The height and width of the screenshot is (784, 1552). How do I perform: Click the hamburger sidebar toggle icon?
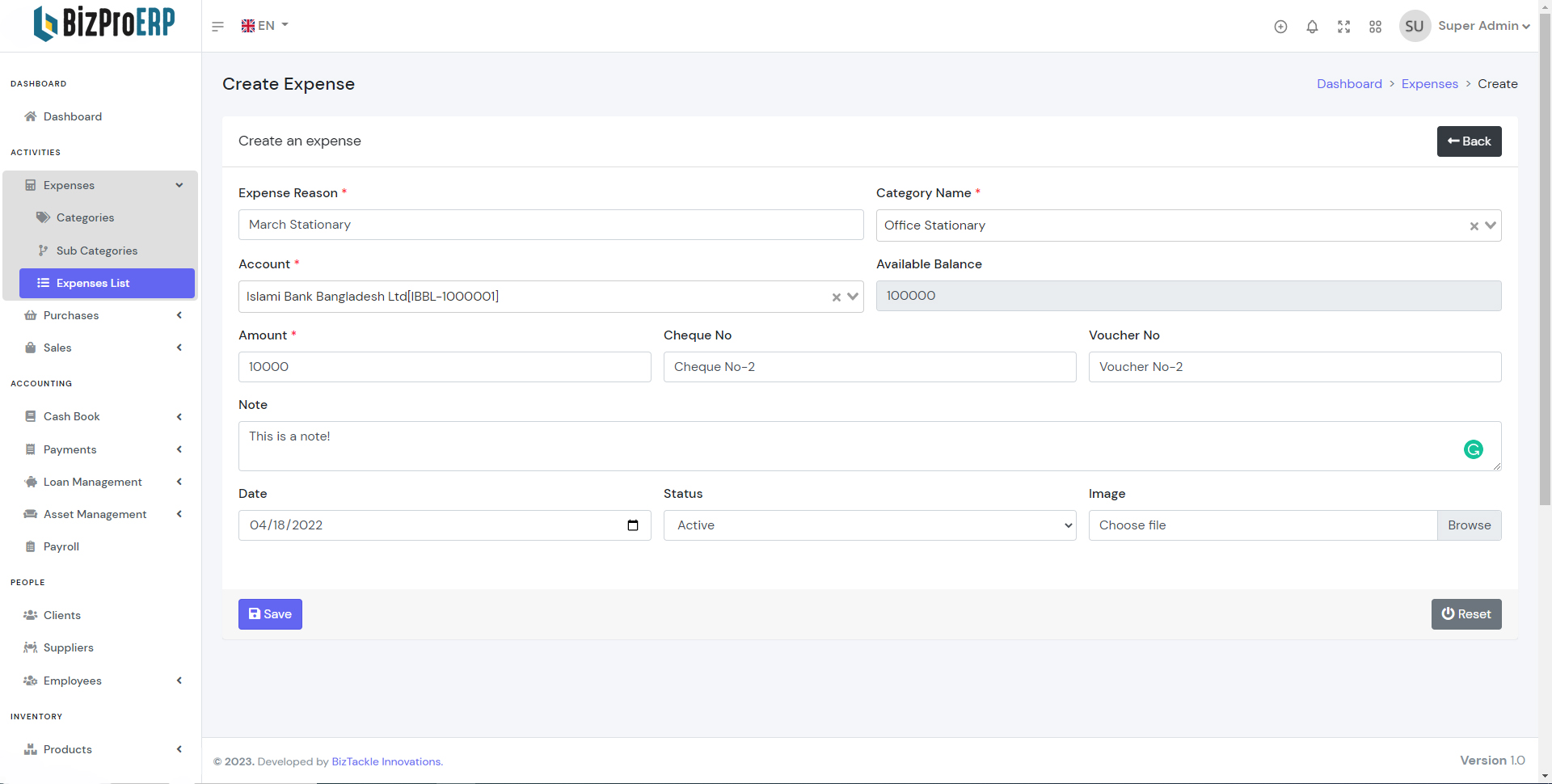click(217, 27)
